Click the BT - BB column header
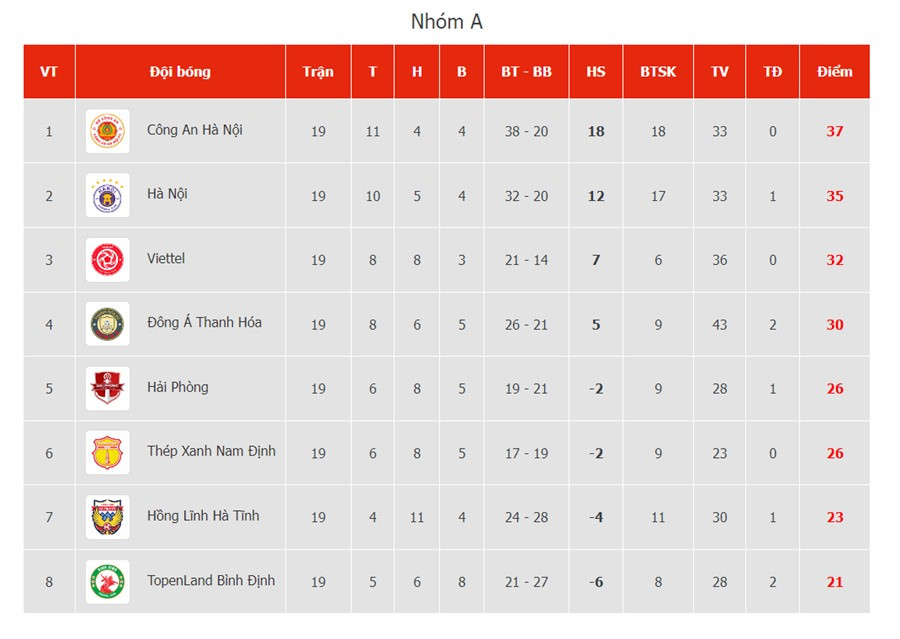The image size is (900, 639). (526, 72)
